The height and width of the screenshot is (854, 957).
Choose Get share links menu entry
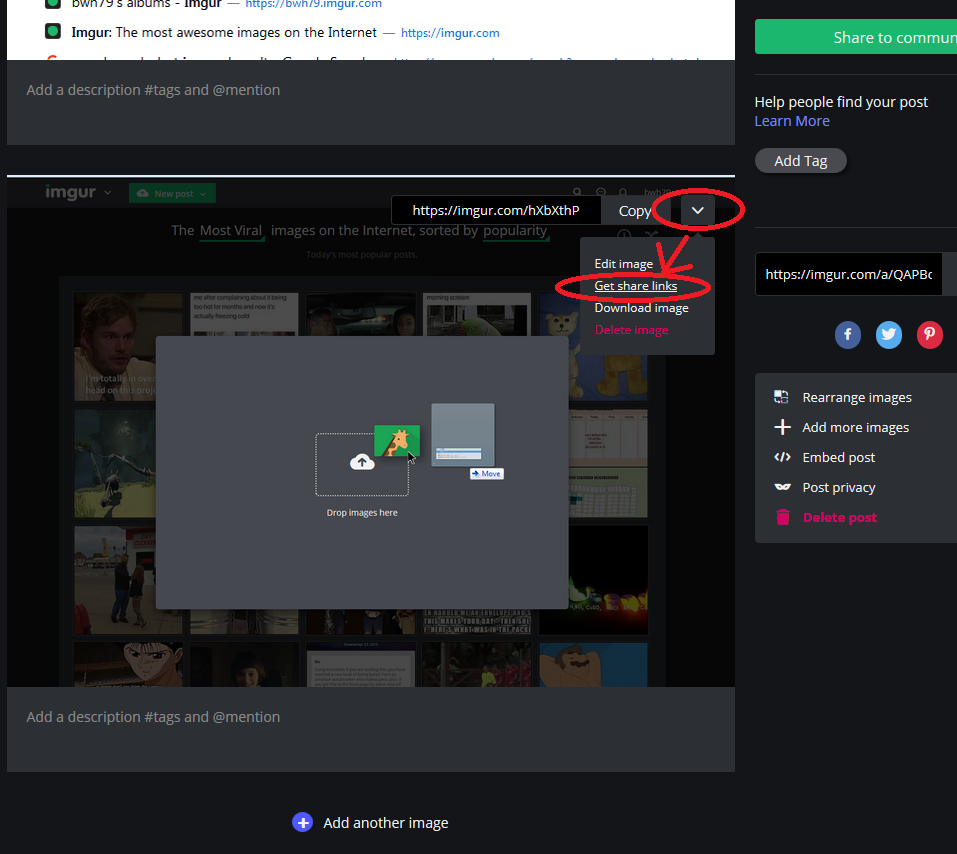pos(635,286)
